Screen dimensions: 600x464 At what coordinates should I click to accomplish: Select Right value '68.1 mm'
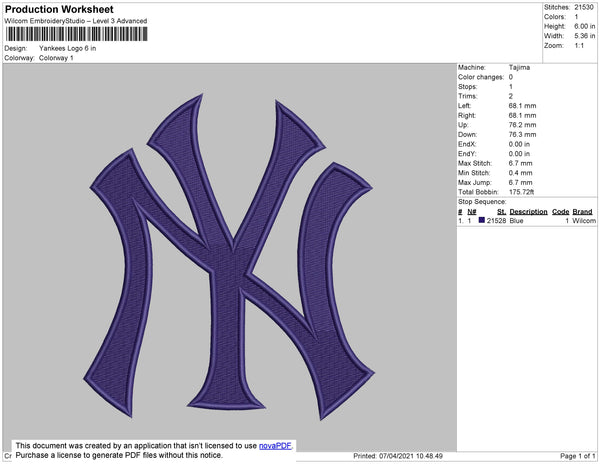coord(522,115)
